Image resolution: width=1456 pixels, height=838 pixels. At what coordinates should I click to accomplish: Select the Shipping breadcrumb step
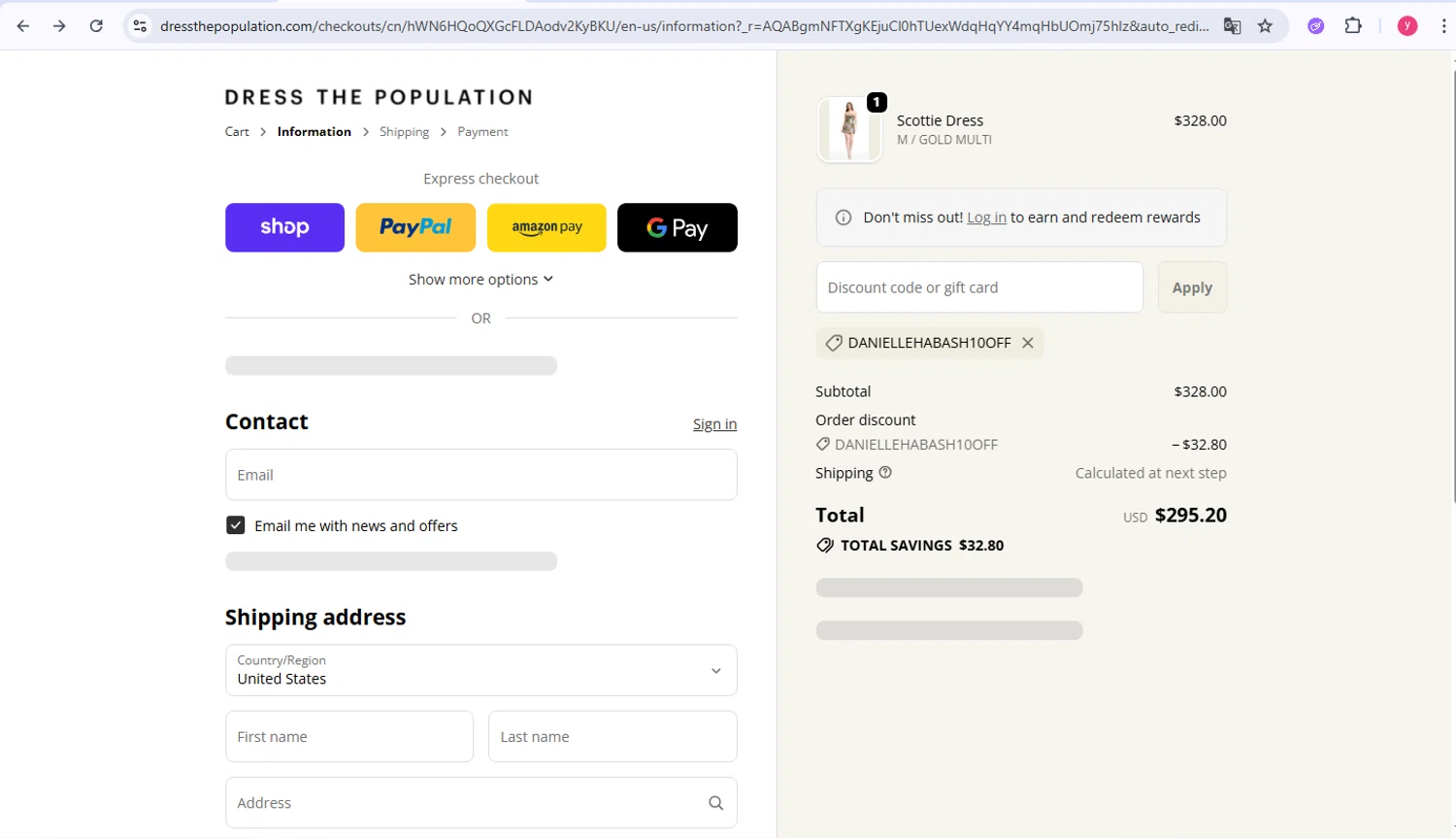coord(404,132)
